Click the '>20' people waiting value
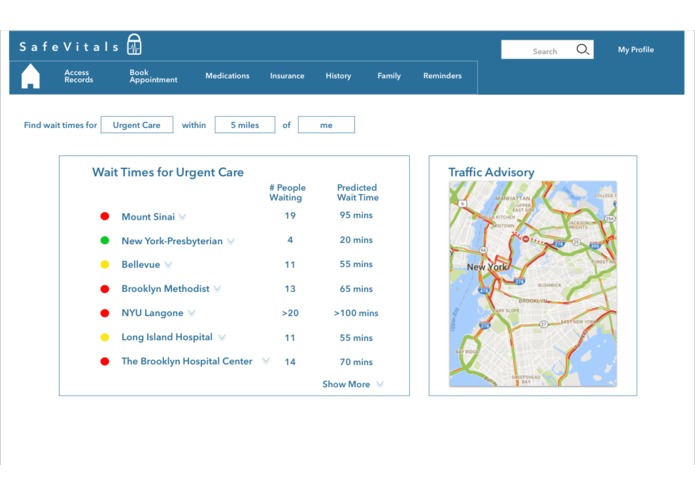The image size is (695, 494). [290, 313]
